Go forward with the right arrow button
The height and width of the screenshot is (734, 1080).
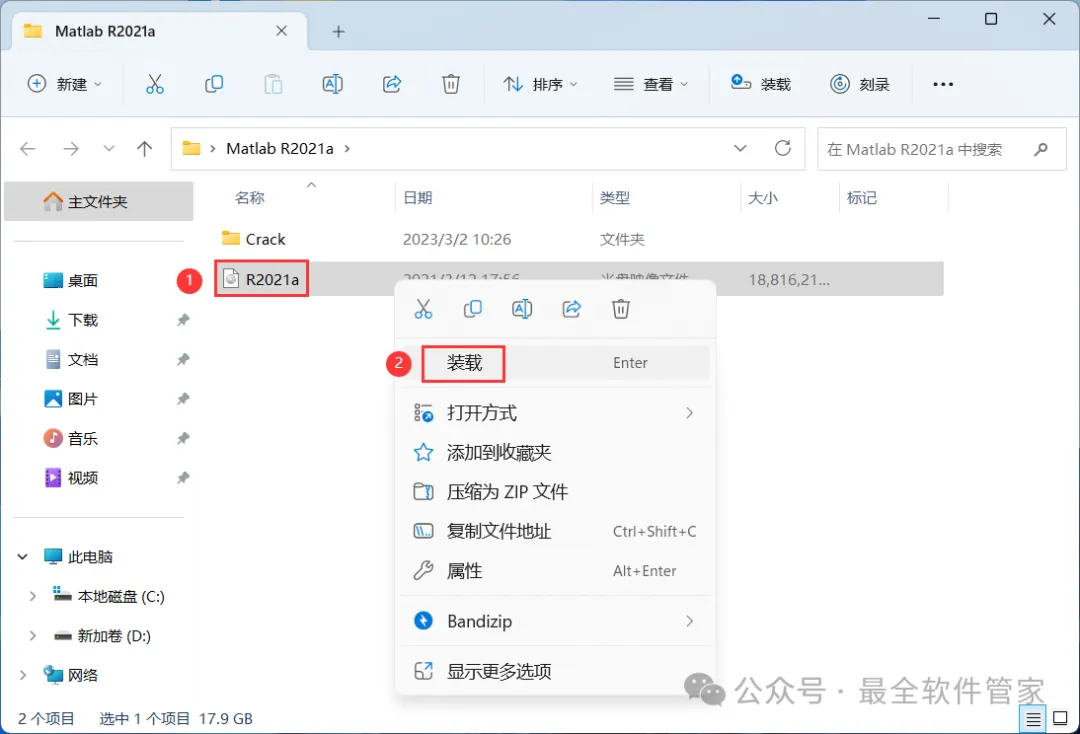tap(71, 149)
